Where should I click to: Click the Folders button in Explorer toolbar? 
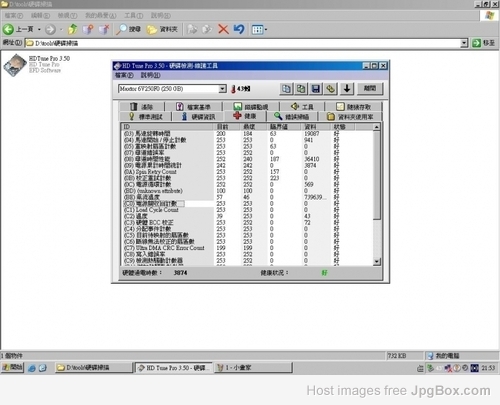162,29
